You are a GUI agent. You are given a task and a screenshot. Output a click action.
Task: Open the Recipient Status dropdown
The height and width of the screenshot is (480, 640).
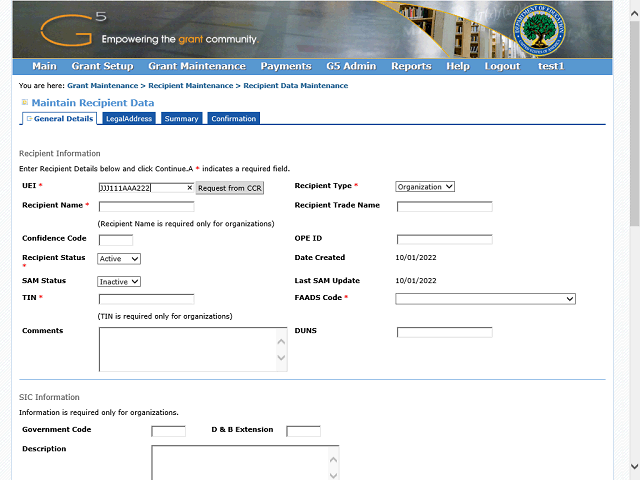coord(119,259)
